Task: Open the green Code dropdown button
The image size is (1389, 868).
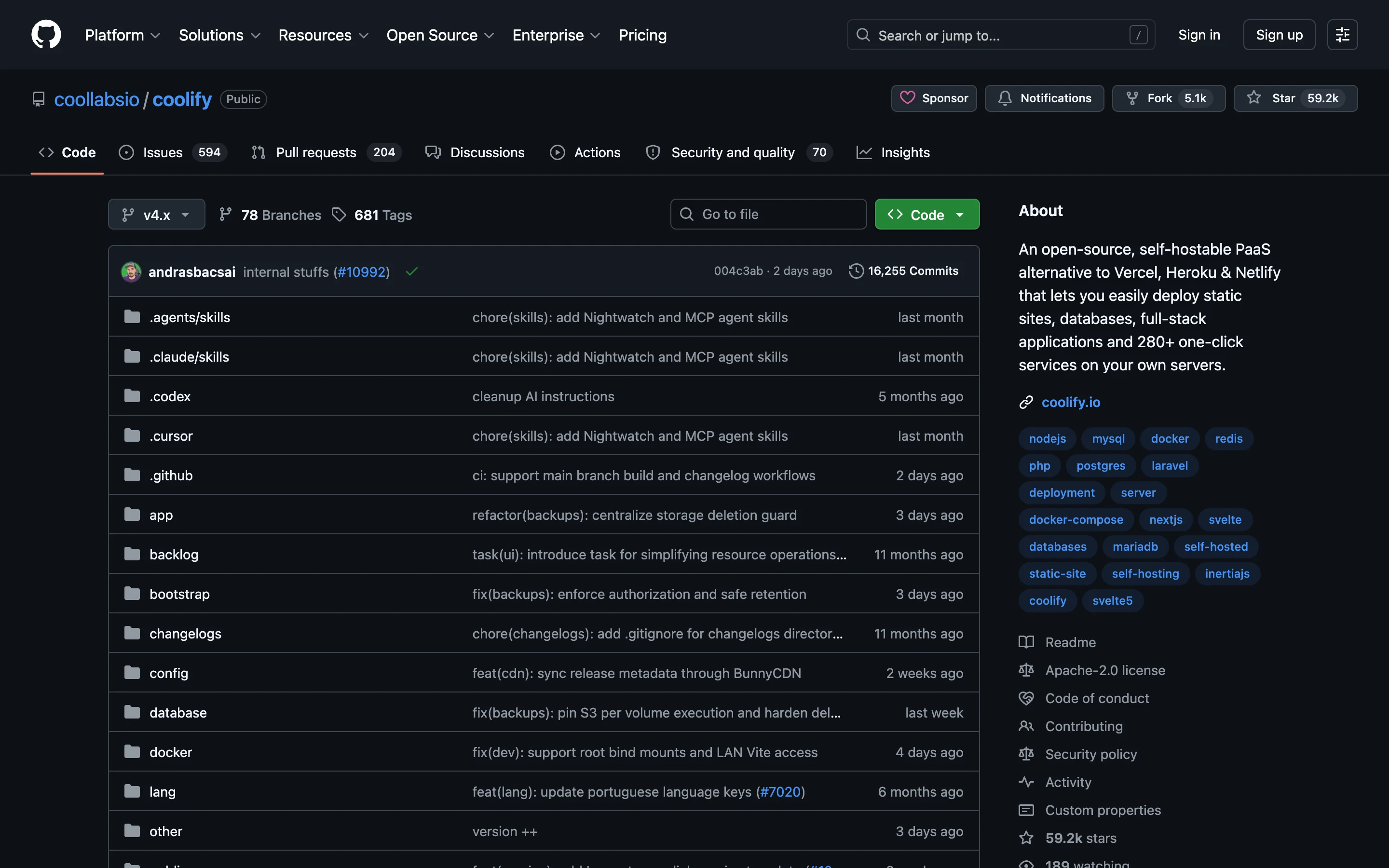Action: 927,214
